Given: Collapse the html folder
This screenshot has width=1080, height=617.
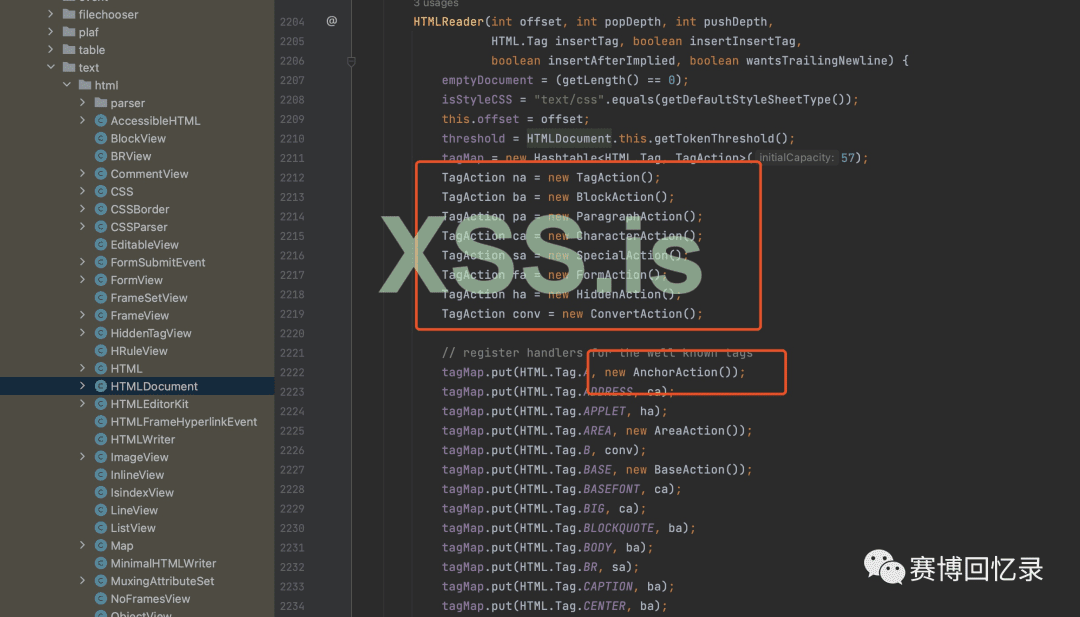Looking at the screenshot, I should (x=67, y=85).
